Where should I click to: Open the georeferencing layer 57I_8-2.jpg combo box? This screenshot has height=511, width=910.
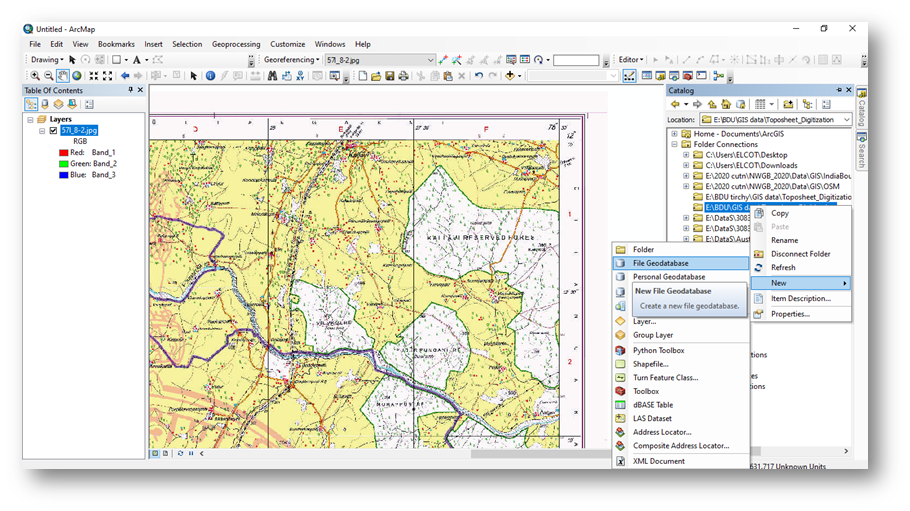coord(380,60)
